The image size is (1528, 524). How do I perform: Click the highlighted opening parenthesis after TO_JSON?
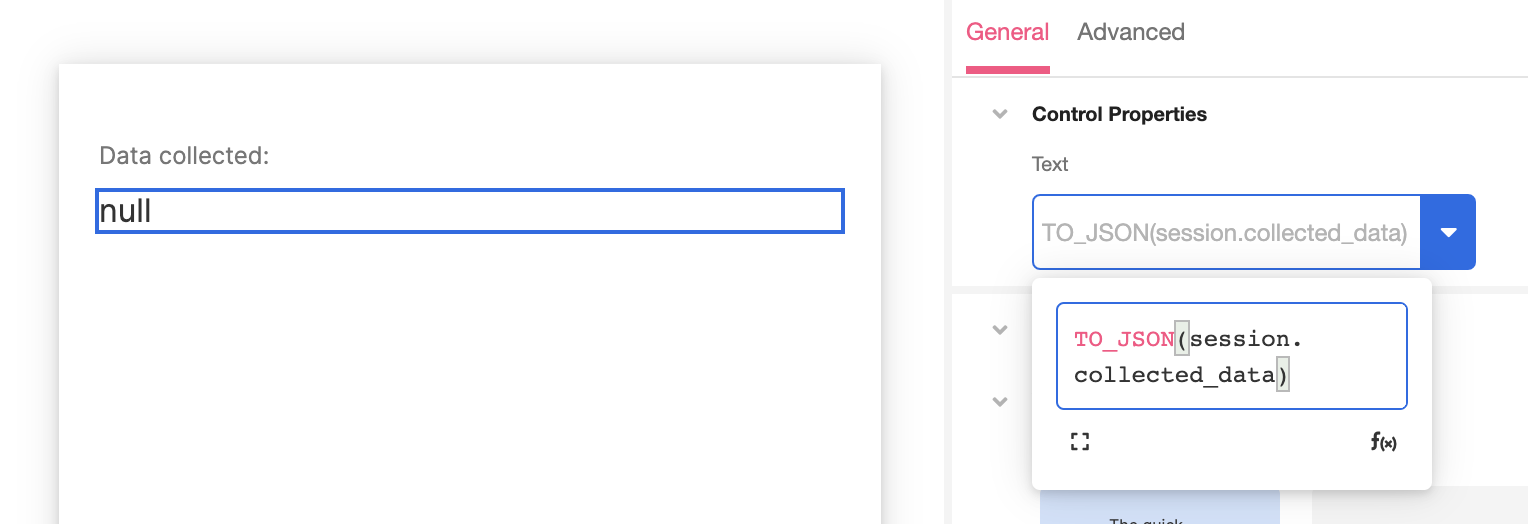coord(1182,340)
